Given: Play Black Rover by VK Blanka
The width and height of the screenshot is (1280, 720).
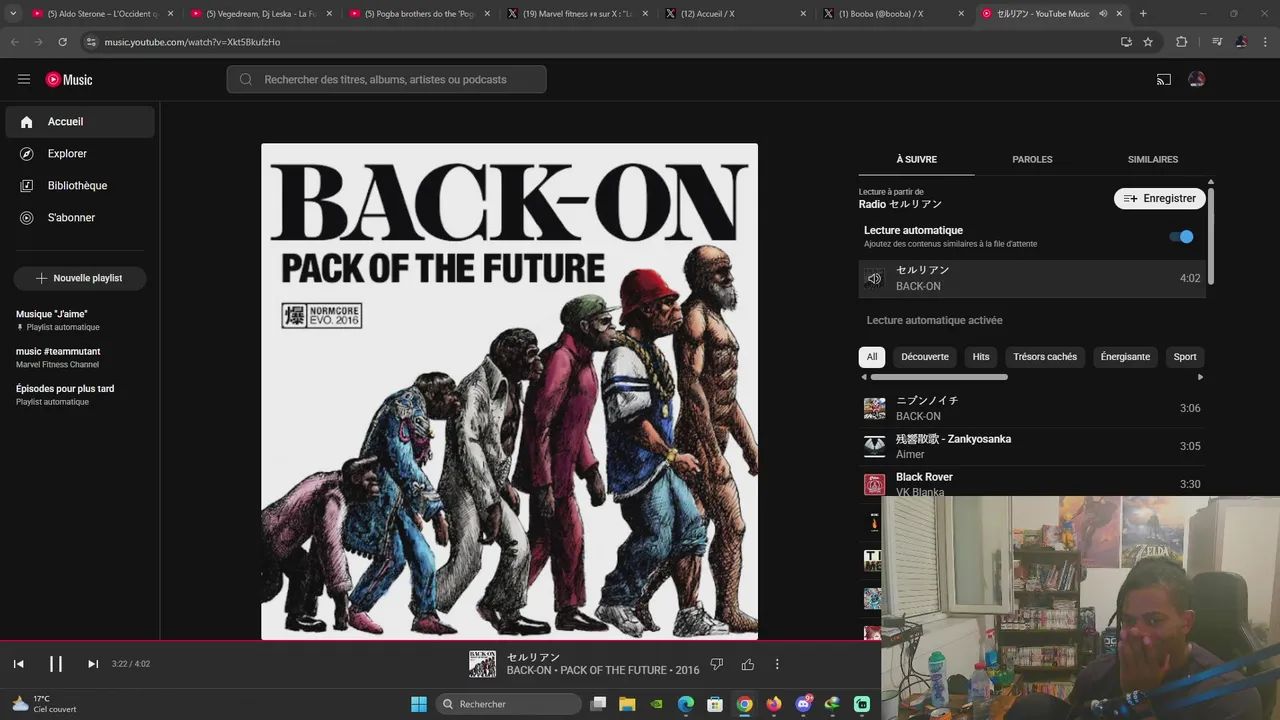Looking at the screenshot, I should coord(1032,484).
